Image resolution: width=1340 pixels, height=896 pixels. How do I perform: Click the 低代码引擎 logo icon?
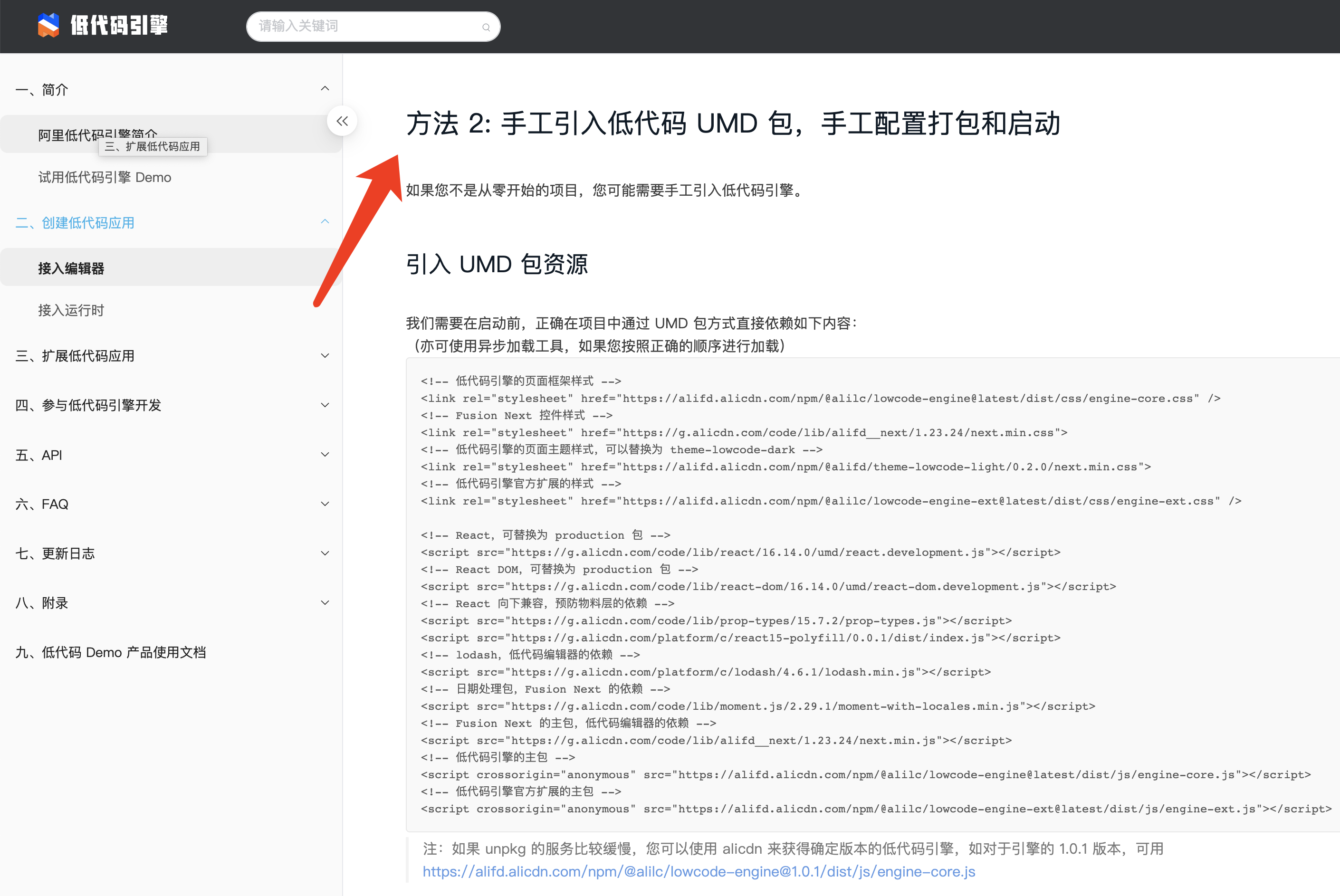pyautogui.click(x=48, y=25)
